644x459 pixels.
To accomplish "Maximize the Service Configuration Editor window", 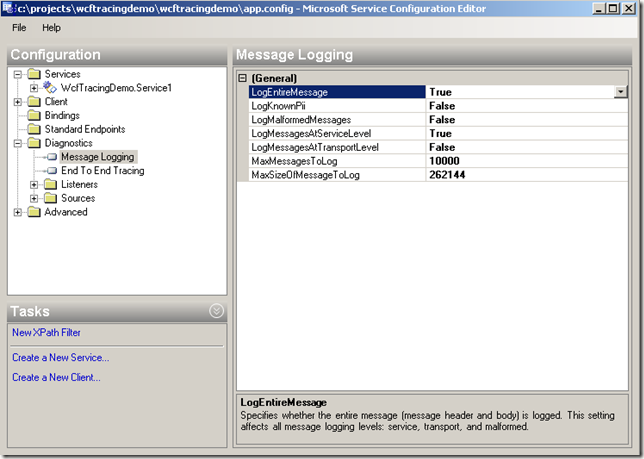I will pyautogui.click(x=613, y=8).
